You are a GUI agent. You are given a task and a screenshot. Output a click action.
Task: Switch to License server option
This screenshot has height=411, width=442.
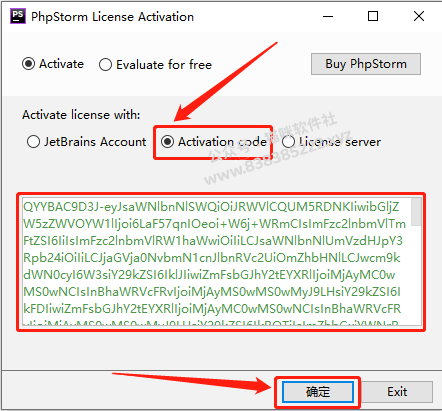pos(331,142)
